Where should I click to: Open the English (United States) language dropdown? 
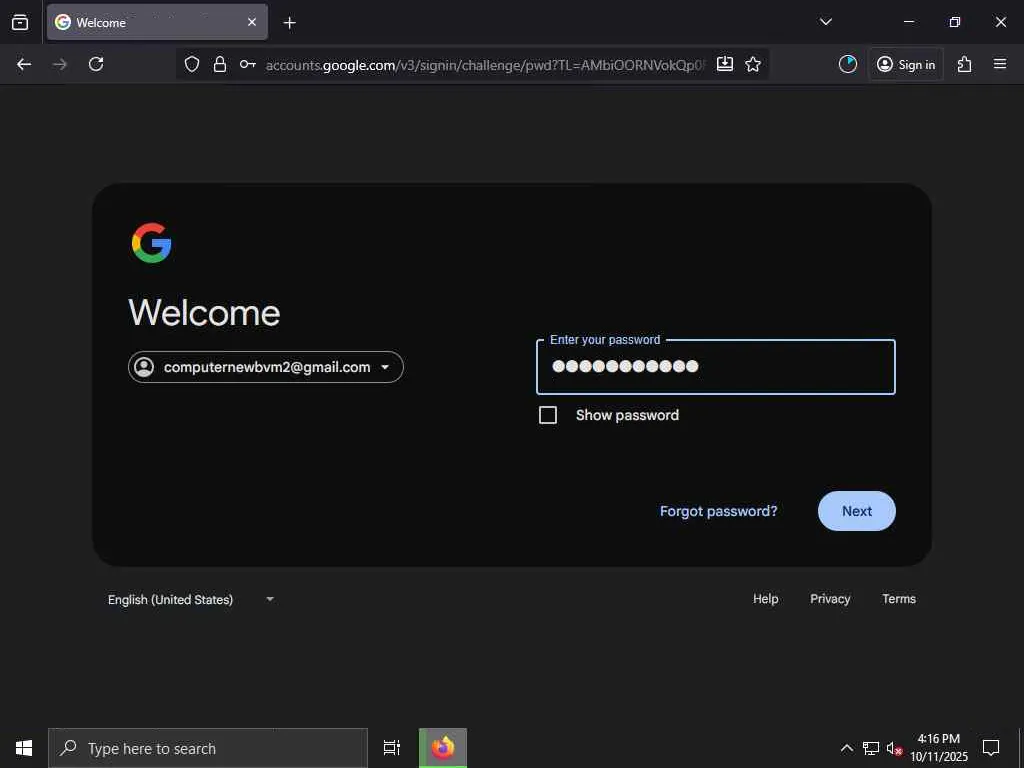click(x=191, y=600)
